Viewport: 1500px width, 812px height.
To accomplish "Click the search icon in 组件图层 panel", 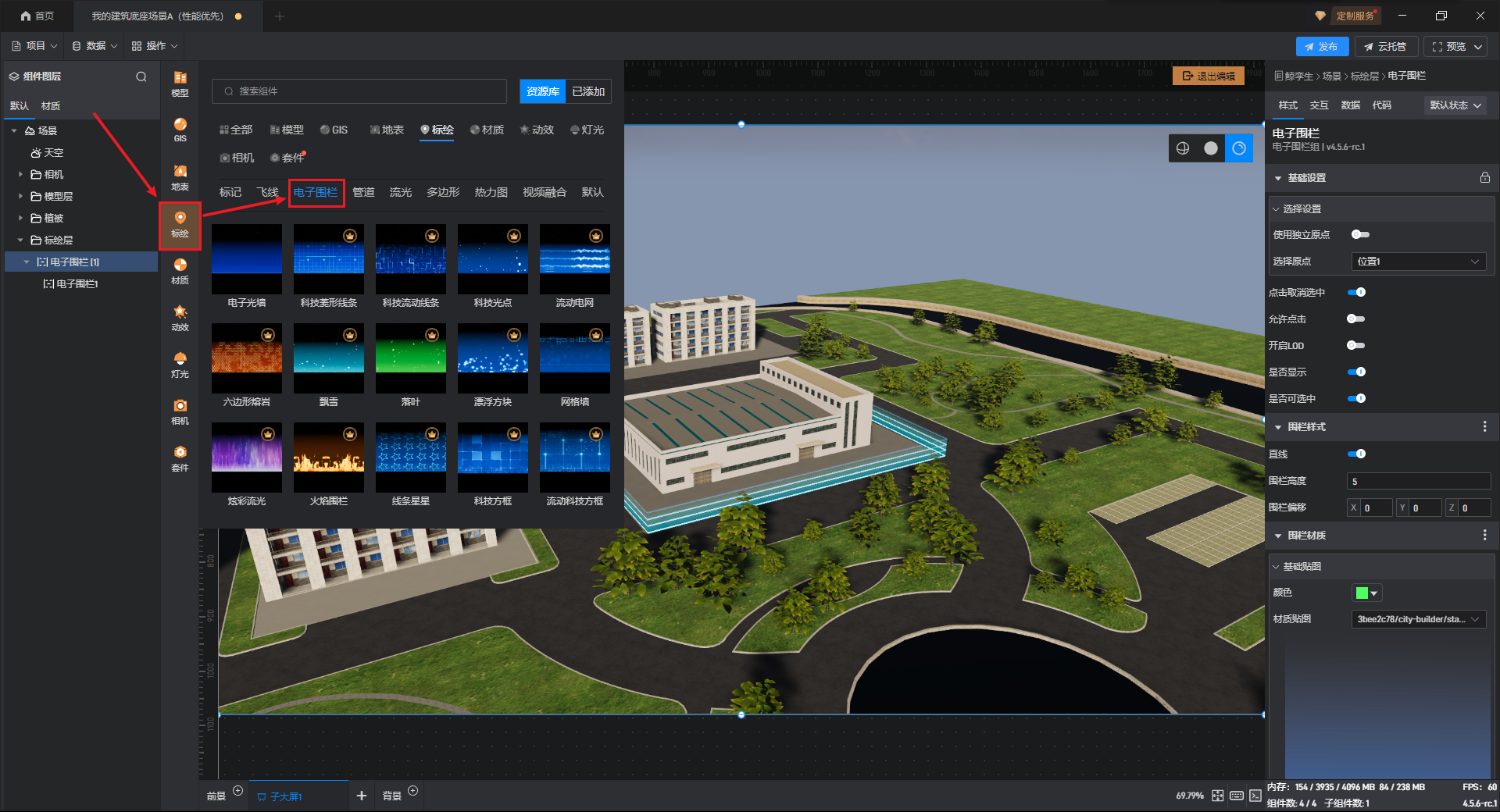I will pos(141,77).
